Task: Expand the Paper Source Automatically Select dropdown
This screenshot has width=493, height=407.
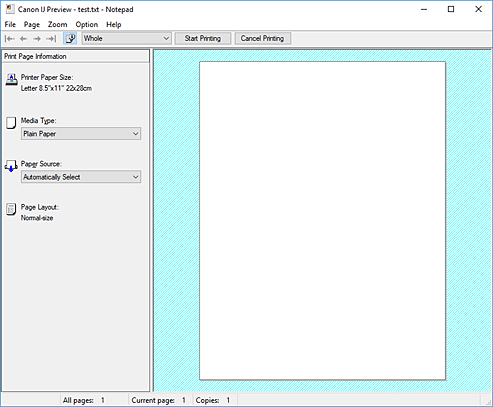Action: [x=81, y=177]
